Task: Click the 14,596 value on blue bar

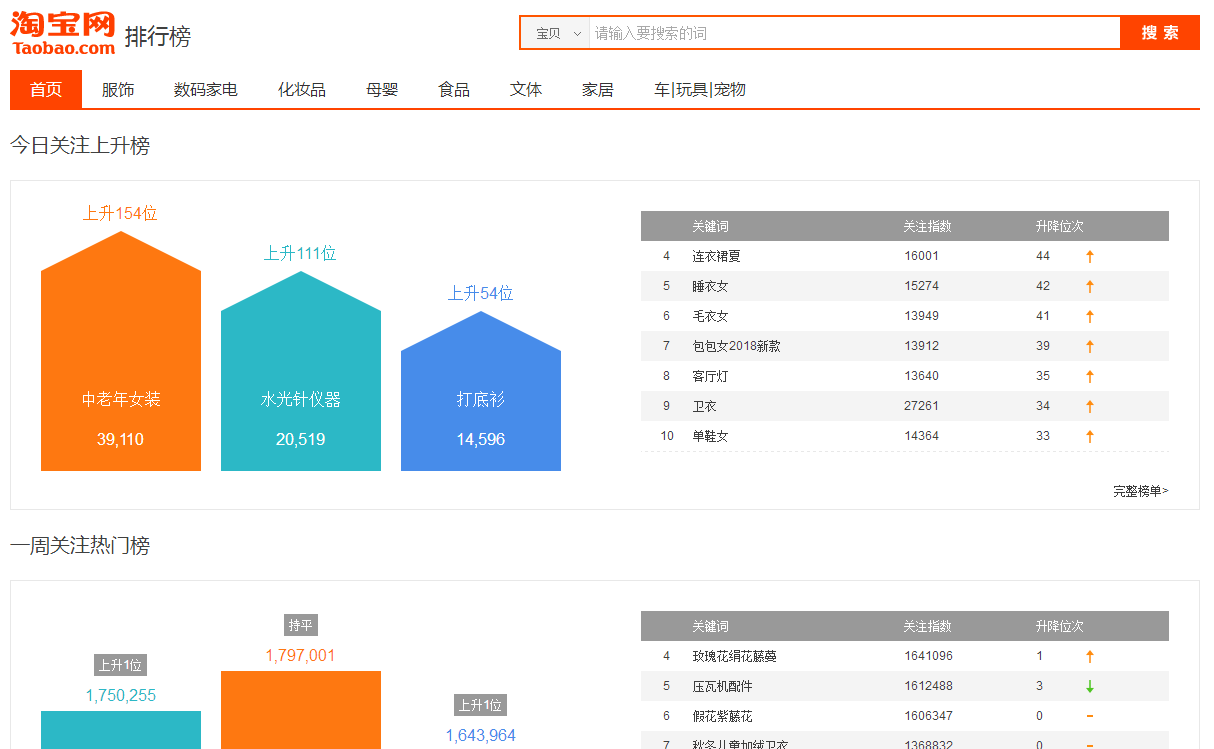Action: tap(481, 439)
